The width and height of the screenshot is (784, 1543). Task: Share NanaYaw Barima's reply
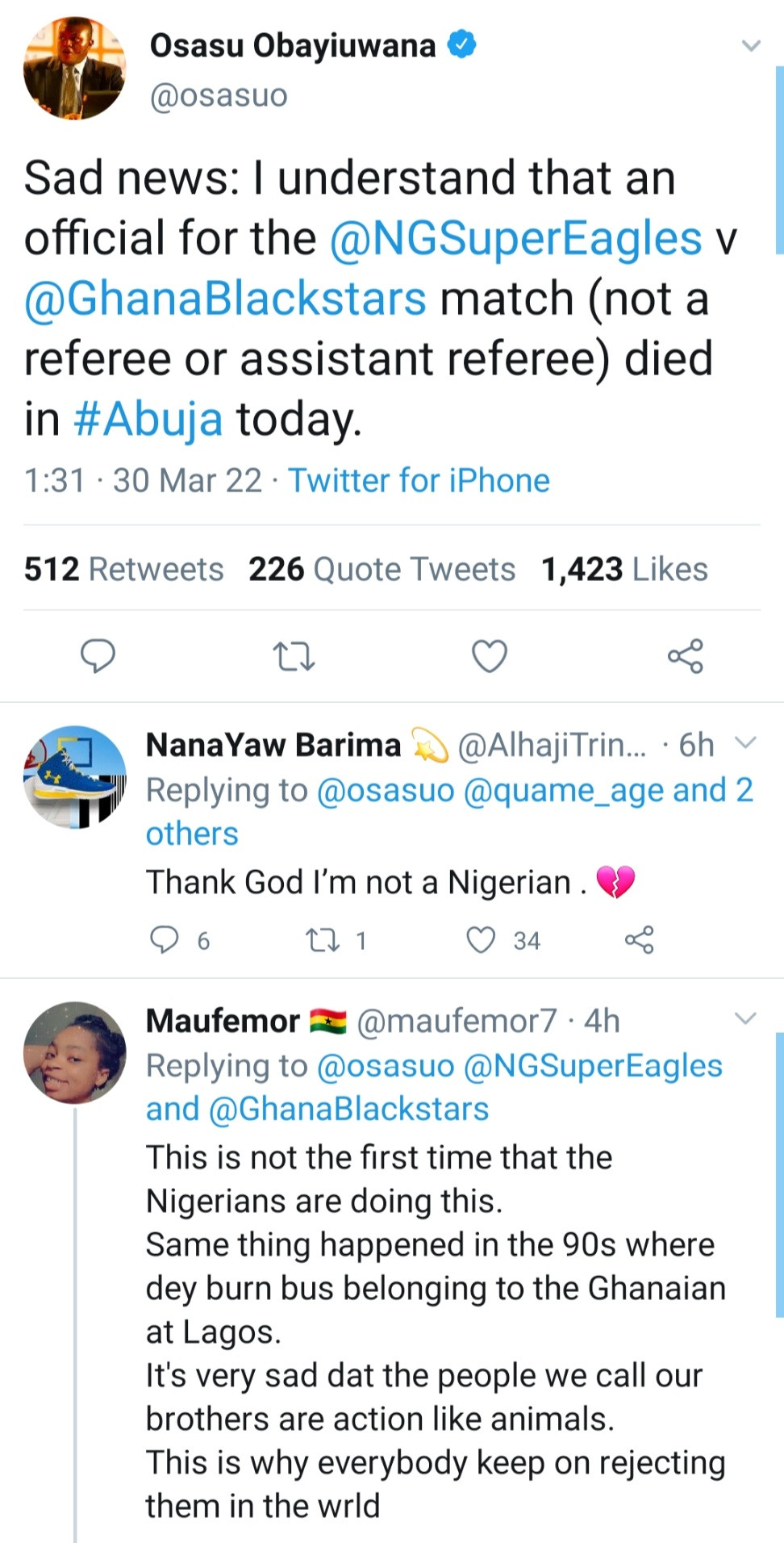639,940
